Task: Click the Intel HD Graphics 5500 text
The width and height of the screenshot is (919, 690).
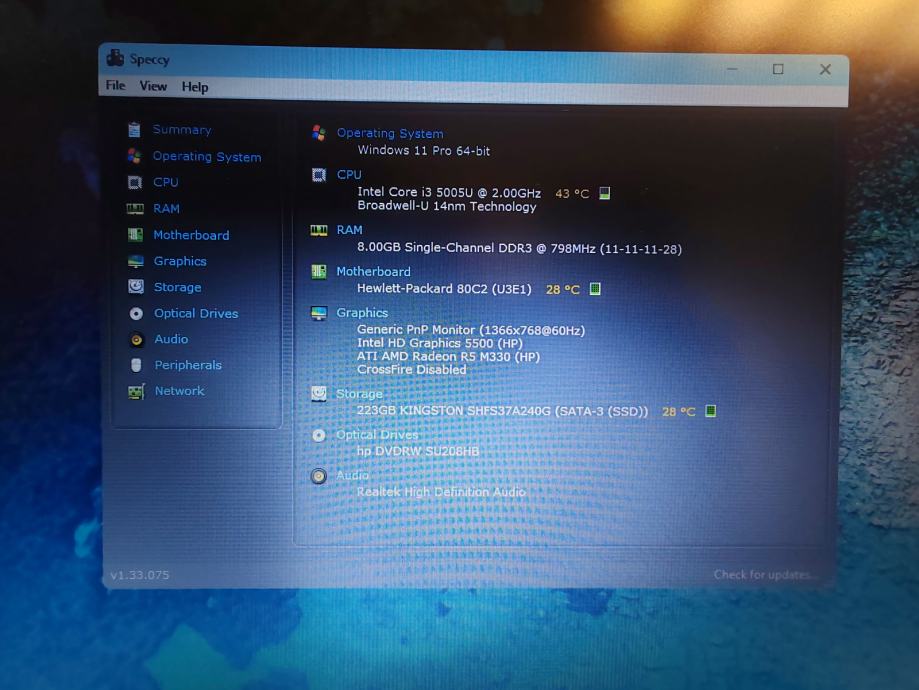Action: [x=440, y=343]
